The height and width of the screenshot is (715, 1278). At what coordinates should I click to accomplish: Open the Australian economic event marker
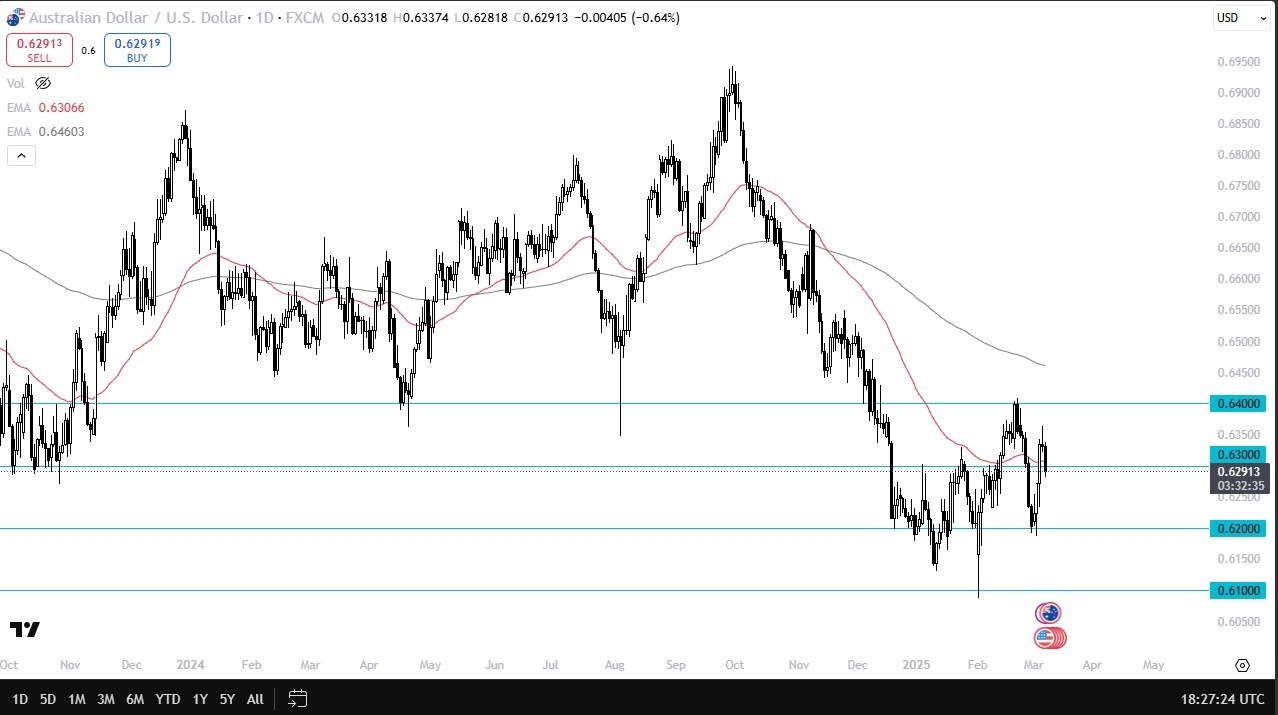(x=1047, y=612)
